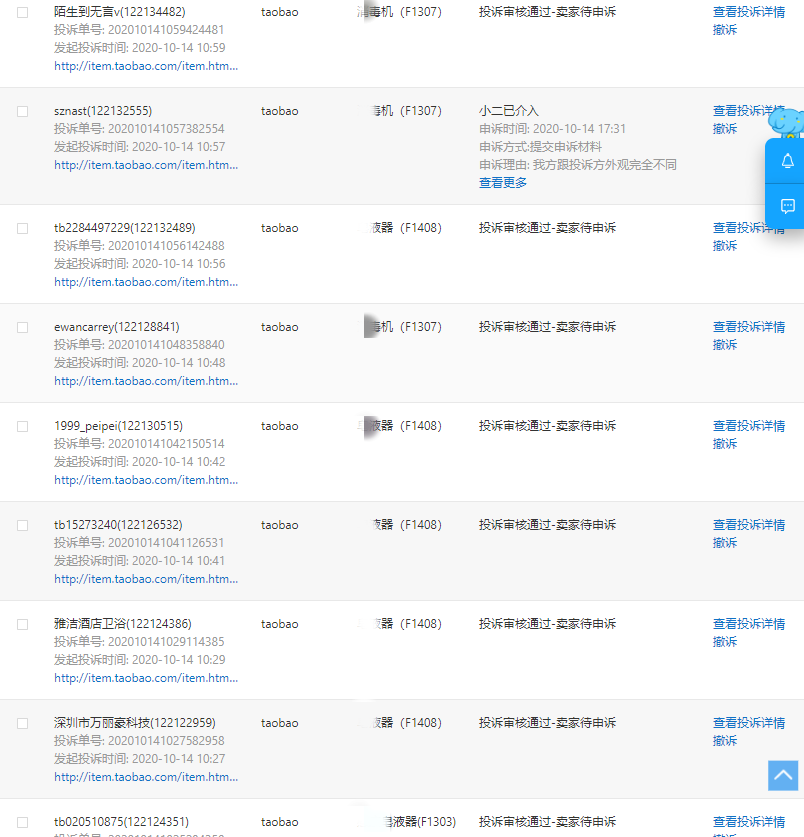
Task: Select complaint time 2020-10-14 10:42
Action: [178, 462]
